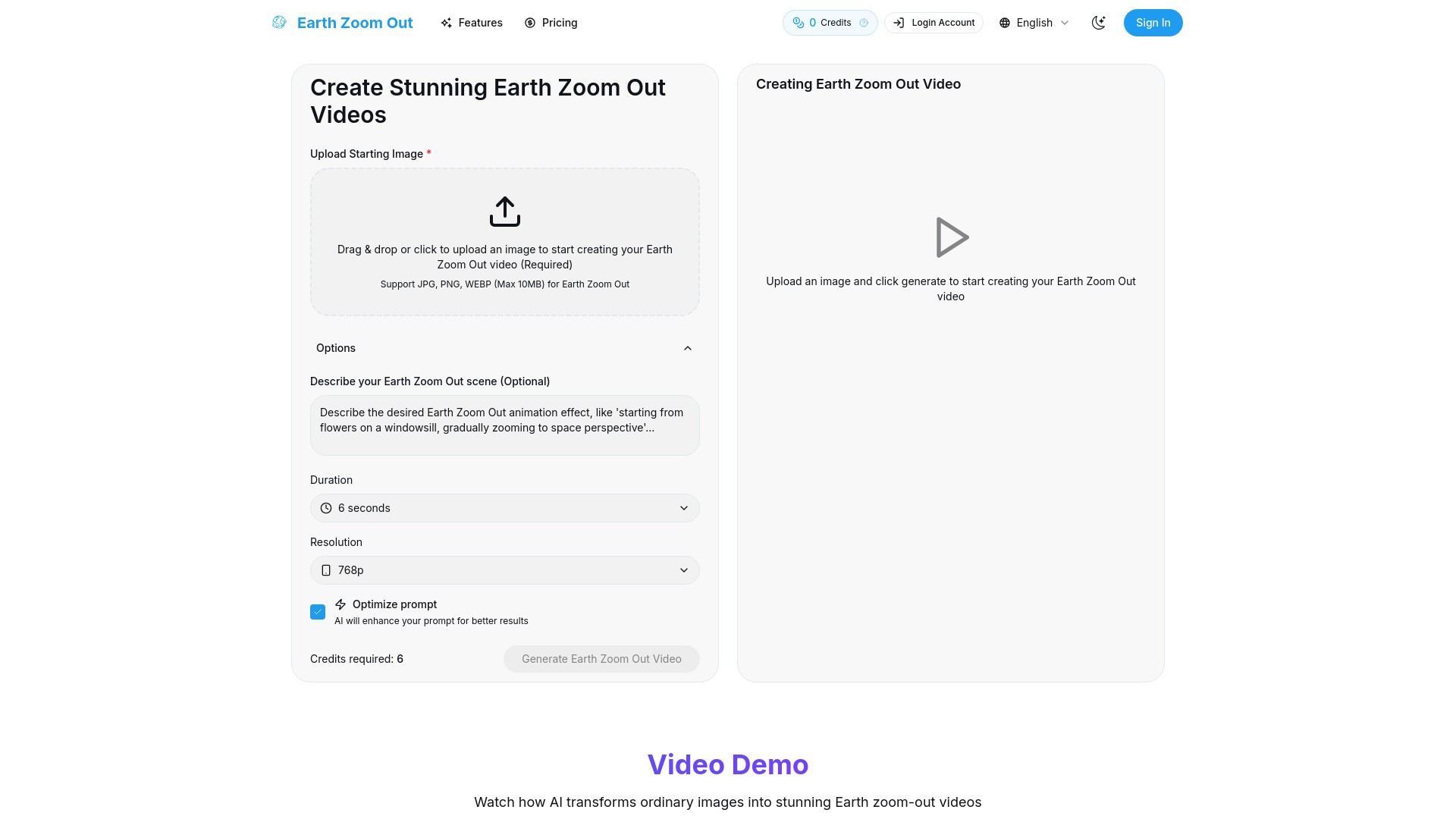
Task: Expand the English language selector
Action: pos(1034,22)
